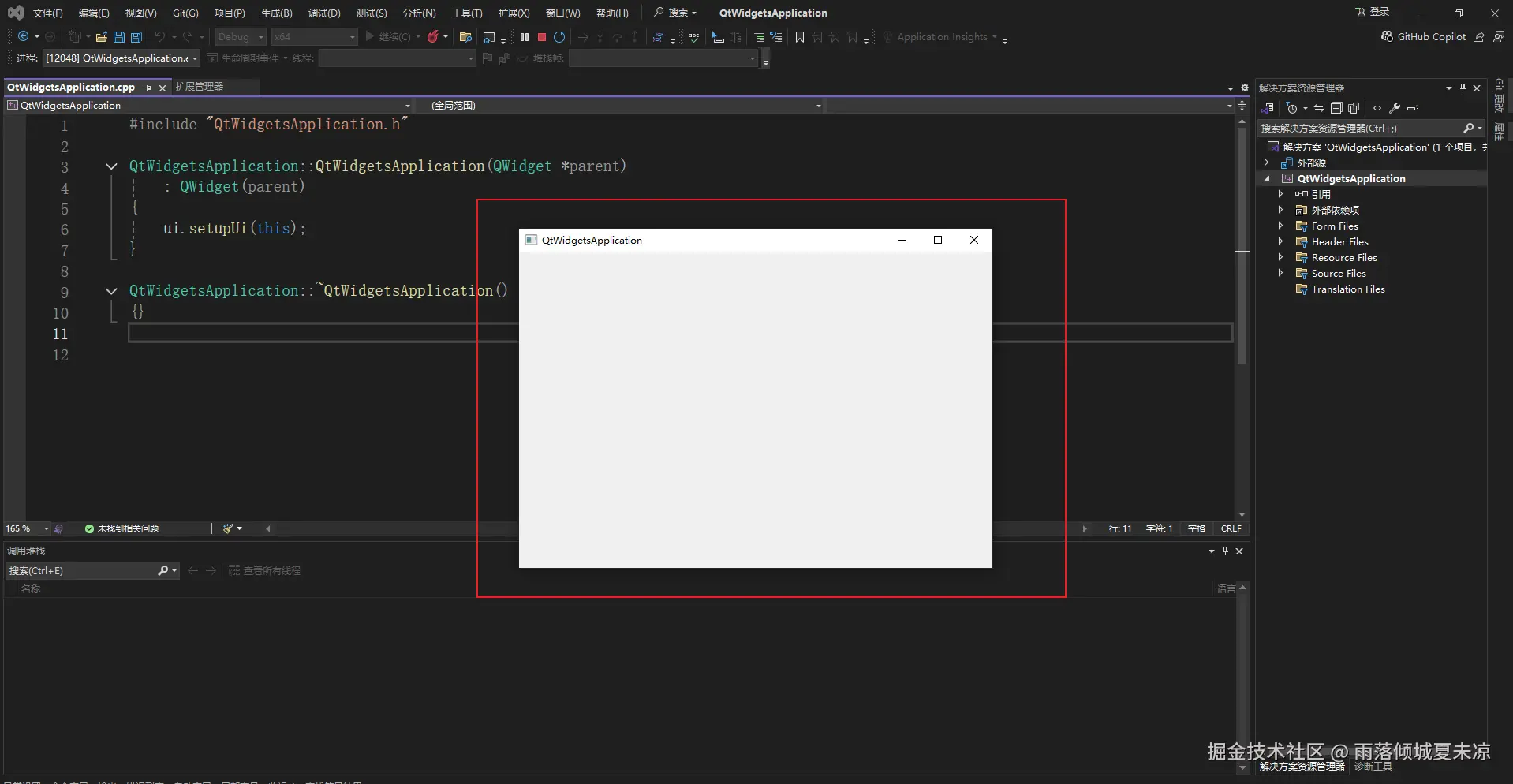Toggle pin on QtWidgetsApplication.cpp tab
The image size is (1513, 784).
(148, 88)
